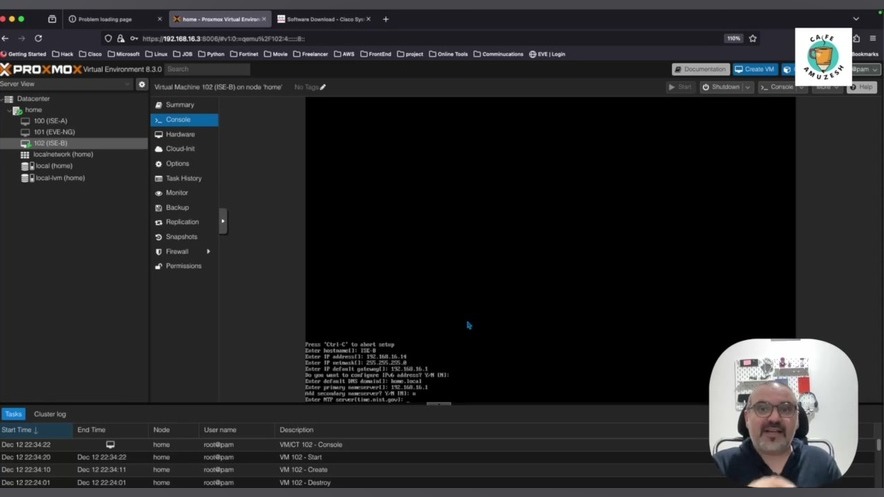Select local (home) storage
Image resolution: width=884 pixels, height=497 pixels.
pos(54,166)
